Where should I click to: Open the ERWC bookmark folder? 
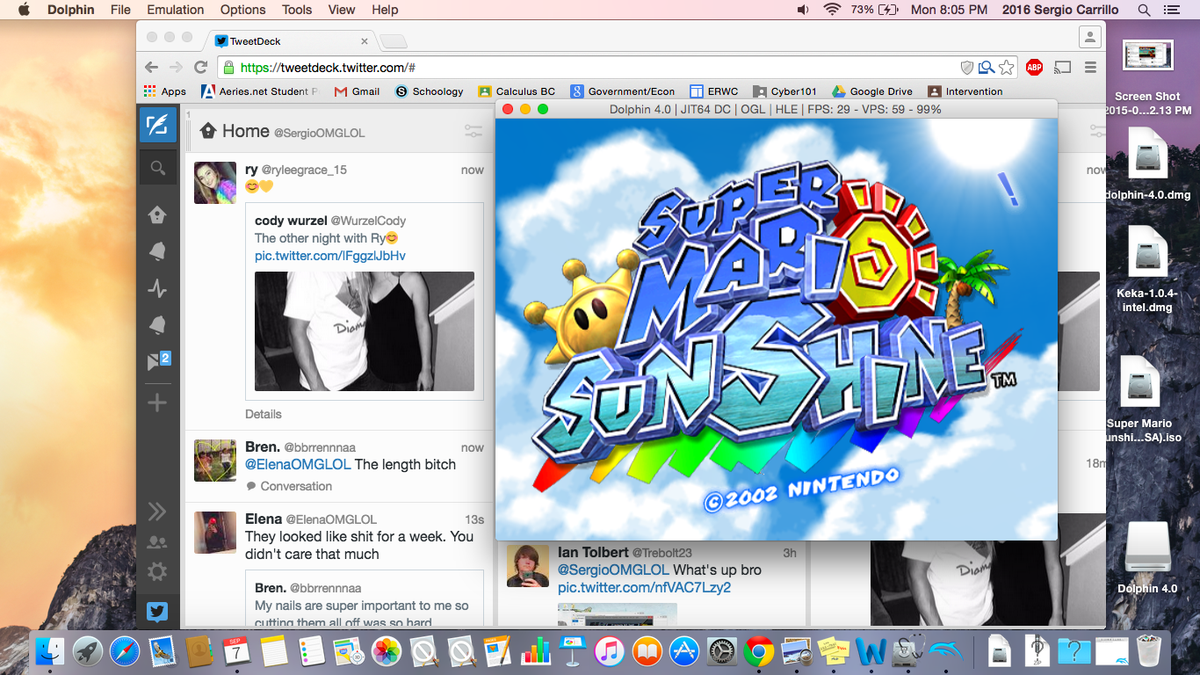pyautogui.click(x=714, y=91)
